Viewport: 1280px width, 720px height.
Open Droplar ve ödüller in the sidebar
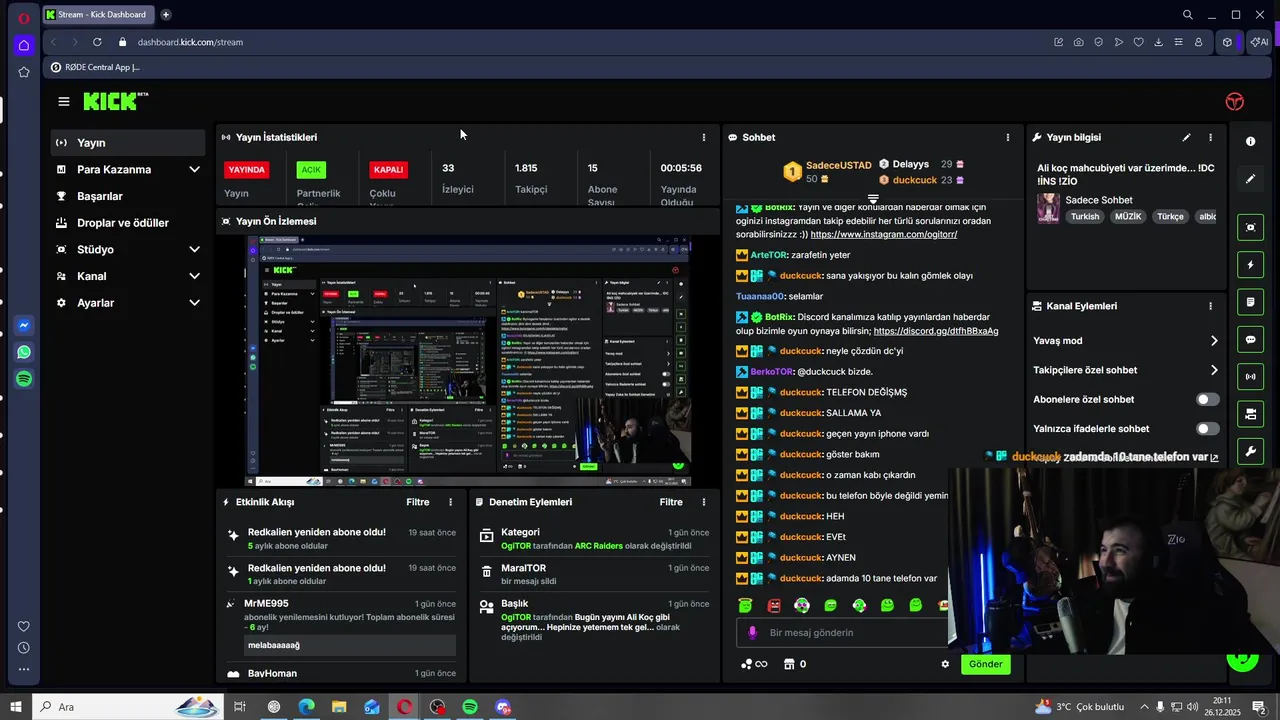(128, 223)
